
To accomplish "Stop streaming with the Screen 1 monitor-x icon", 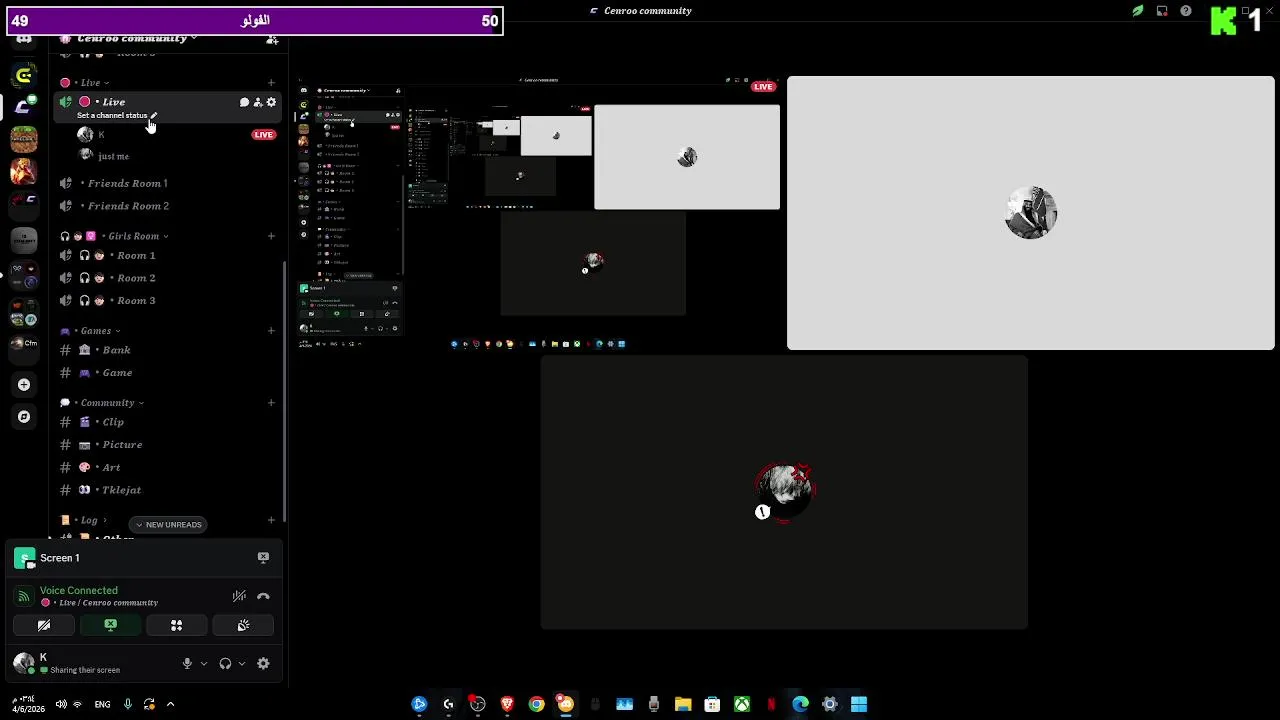I will pyautogui.click(x=263, y=557).
